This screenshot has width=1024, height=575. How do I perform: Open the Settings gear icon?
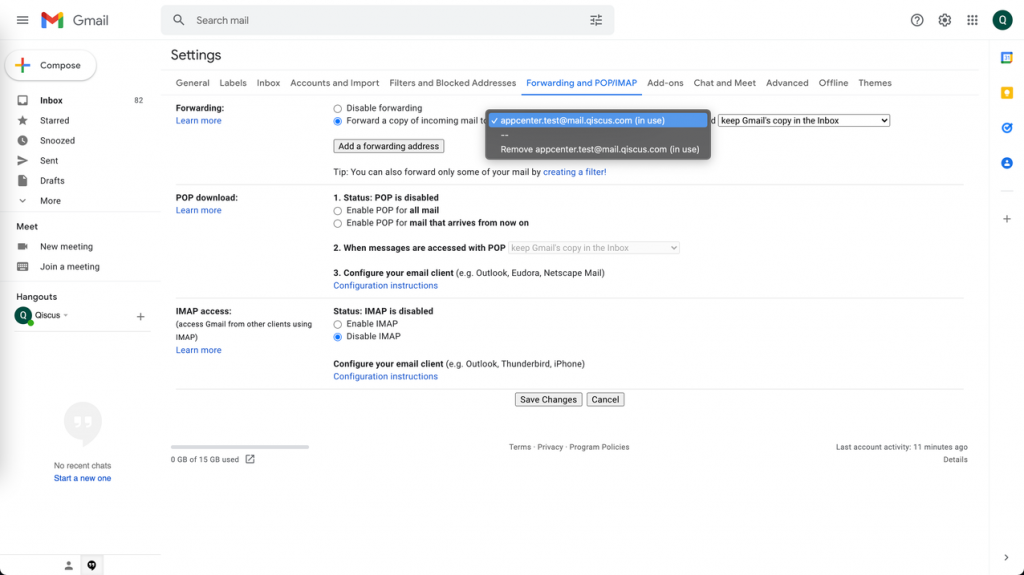tap(944, 20)
